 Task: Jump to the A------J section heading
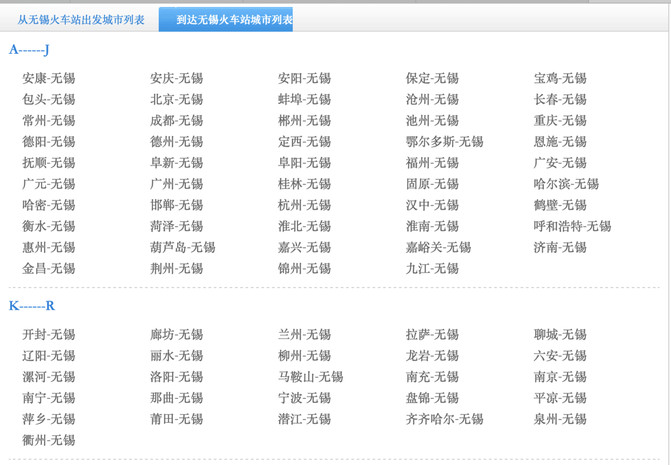point(29,50)
